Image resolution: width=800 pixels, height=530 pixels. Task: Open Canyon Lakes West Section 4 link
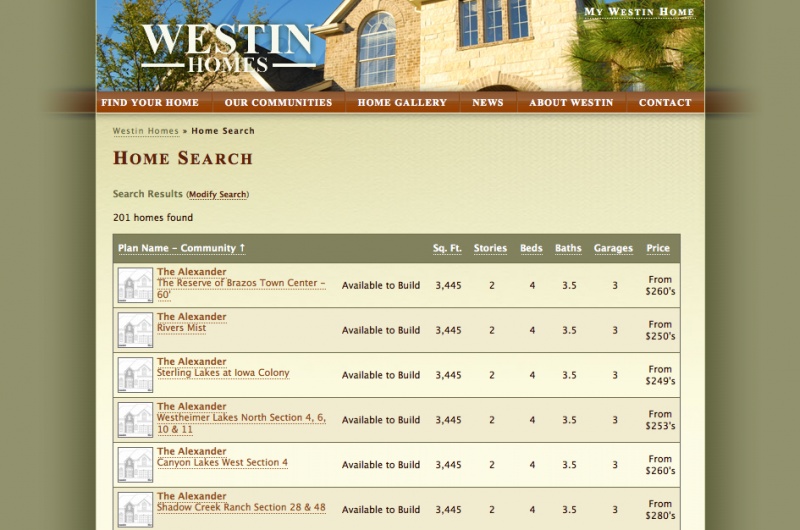222,463
